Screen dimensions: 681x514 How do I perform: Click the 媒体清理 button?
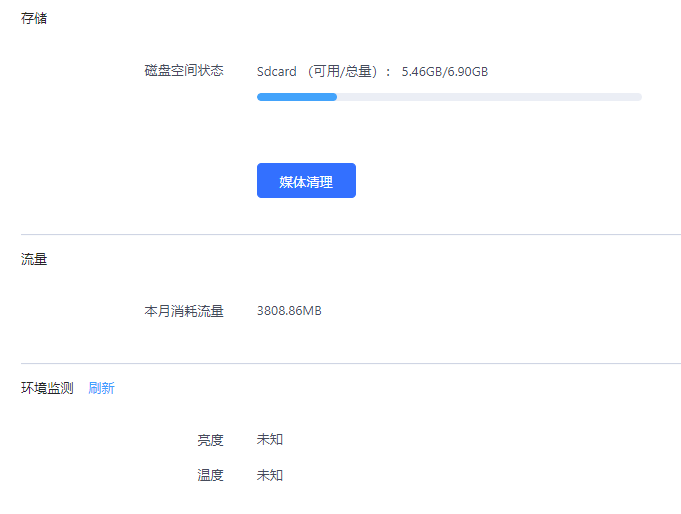tap(306, 180)
